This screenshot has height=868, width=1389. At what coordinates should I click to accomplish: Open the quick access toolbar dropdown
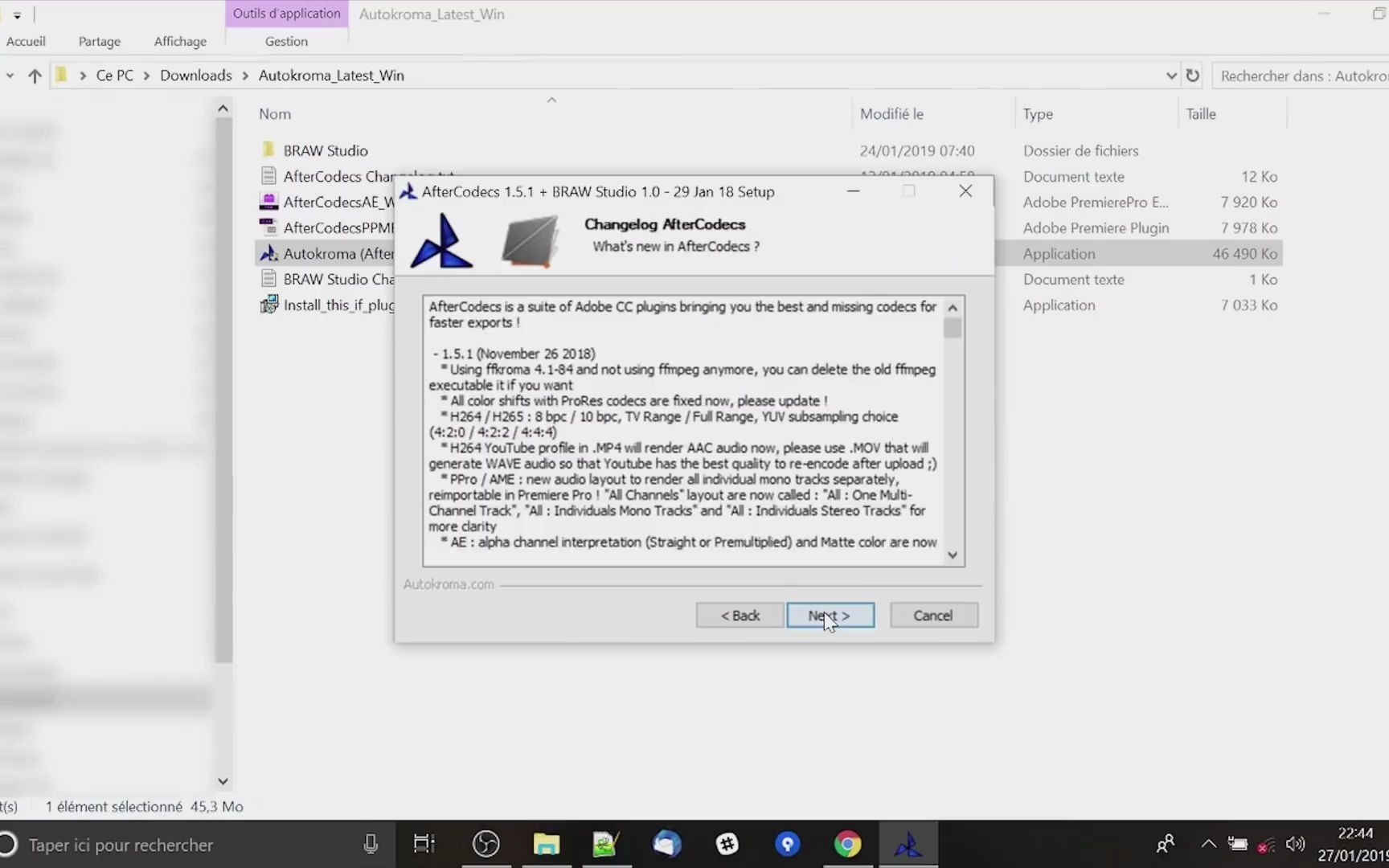[17, 15]
